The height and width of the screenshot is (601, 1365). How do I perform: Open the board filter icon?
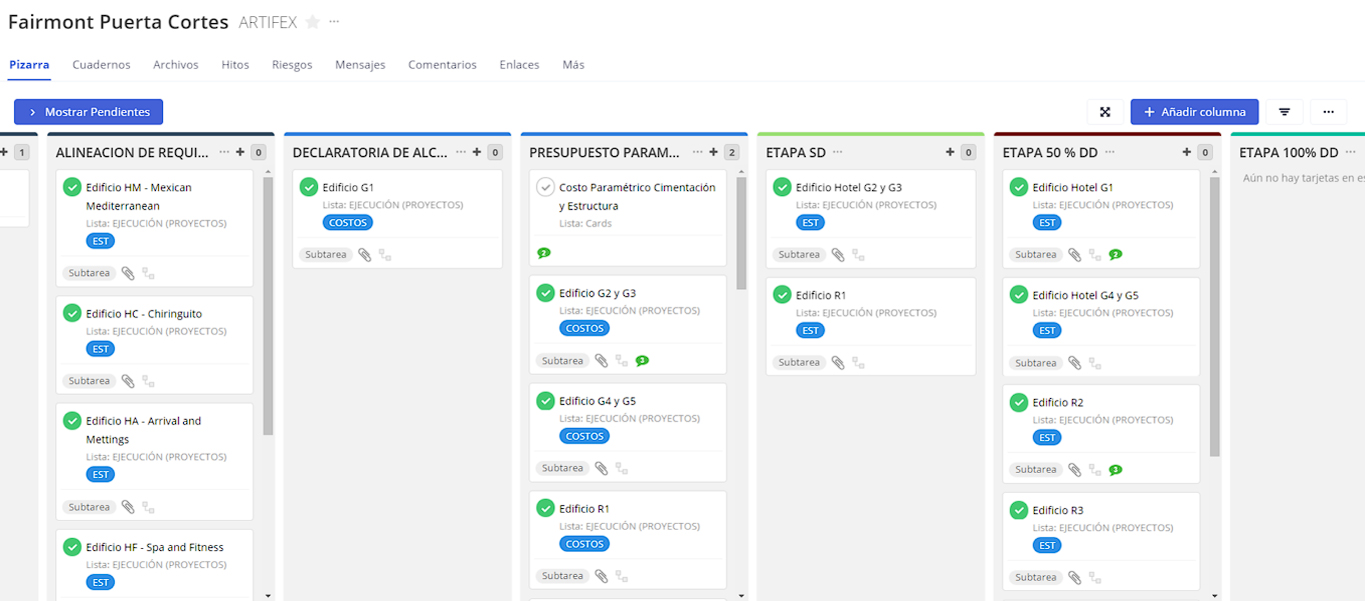pos(1284,112)
